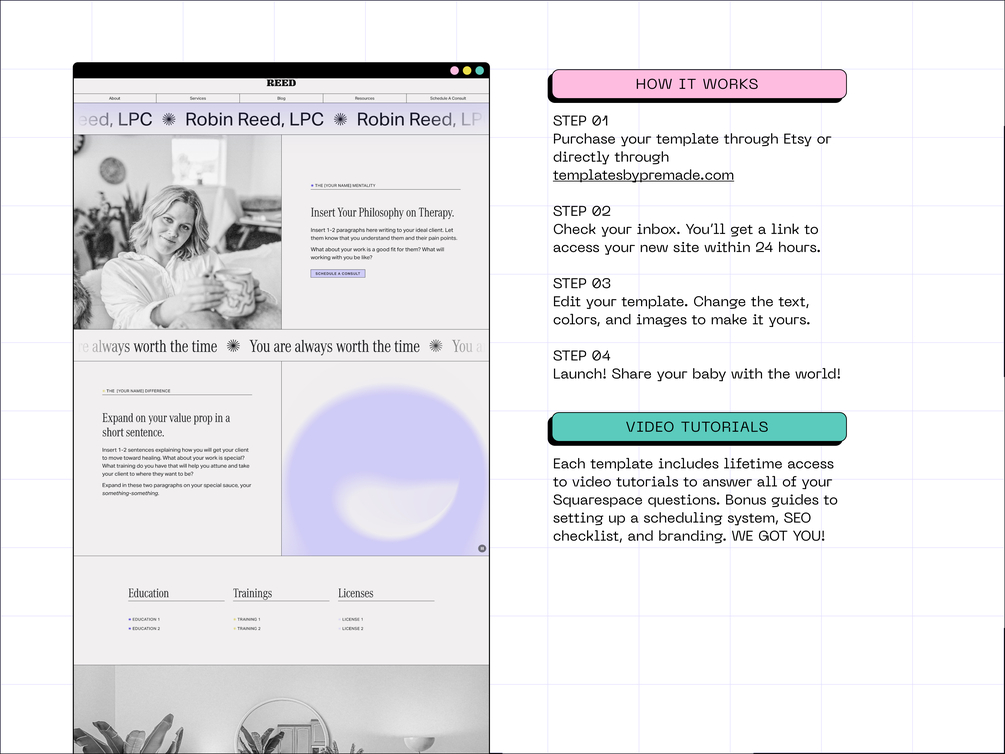Open the Resources nav item
Viewport: 1005px width, 754px height.
click(x=365, y=98)
